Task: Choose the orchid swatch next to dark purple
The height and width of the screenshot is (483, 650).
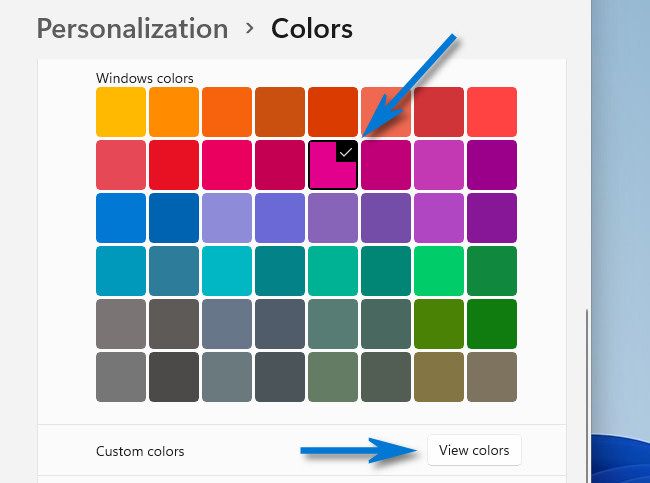Action: (x=439, y=165)
